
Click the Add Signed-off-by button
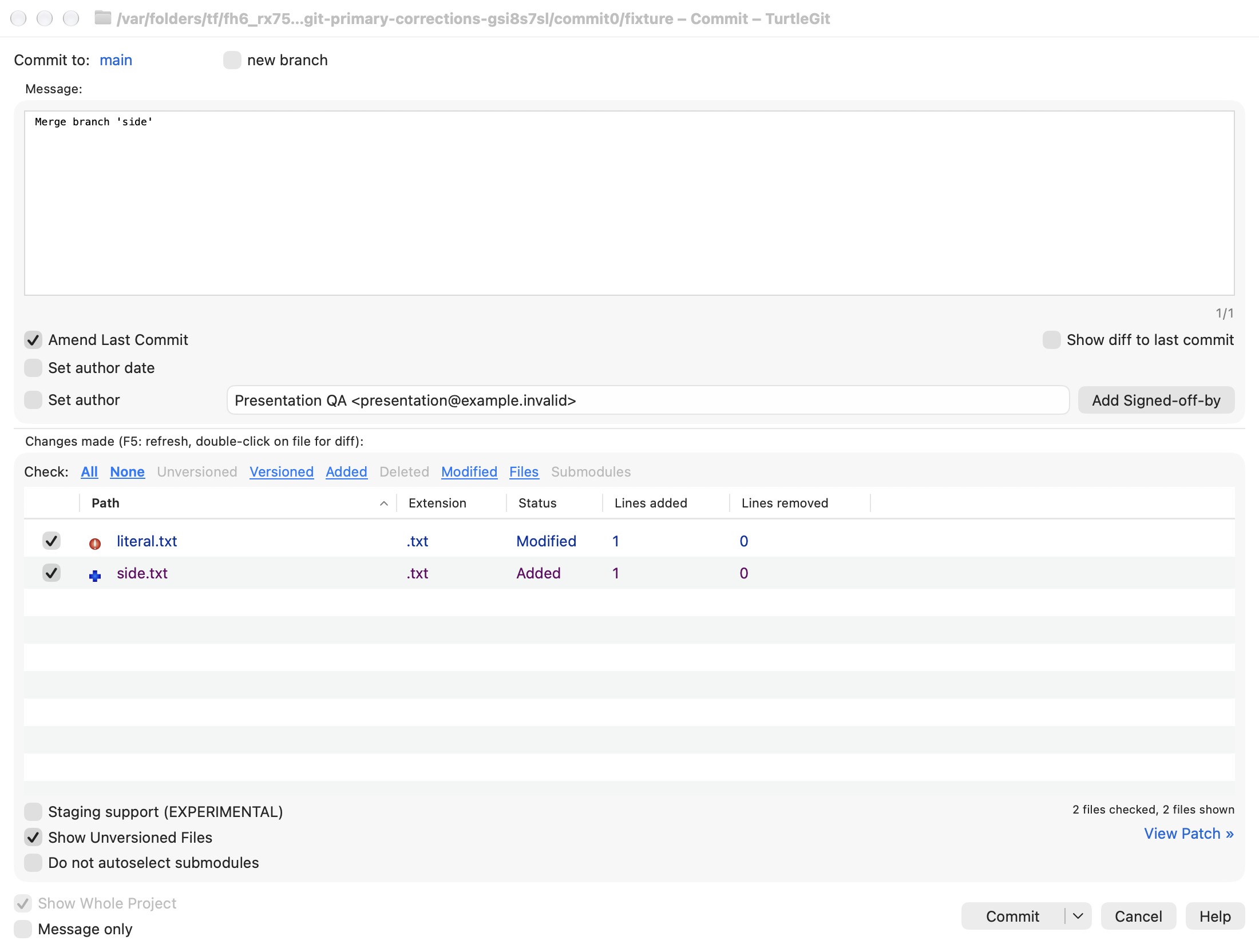tap(1156, 400)
